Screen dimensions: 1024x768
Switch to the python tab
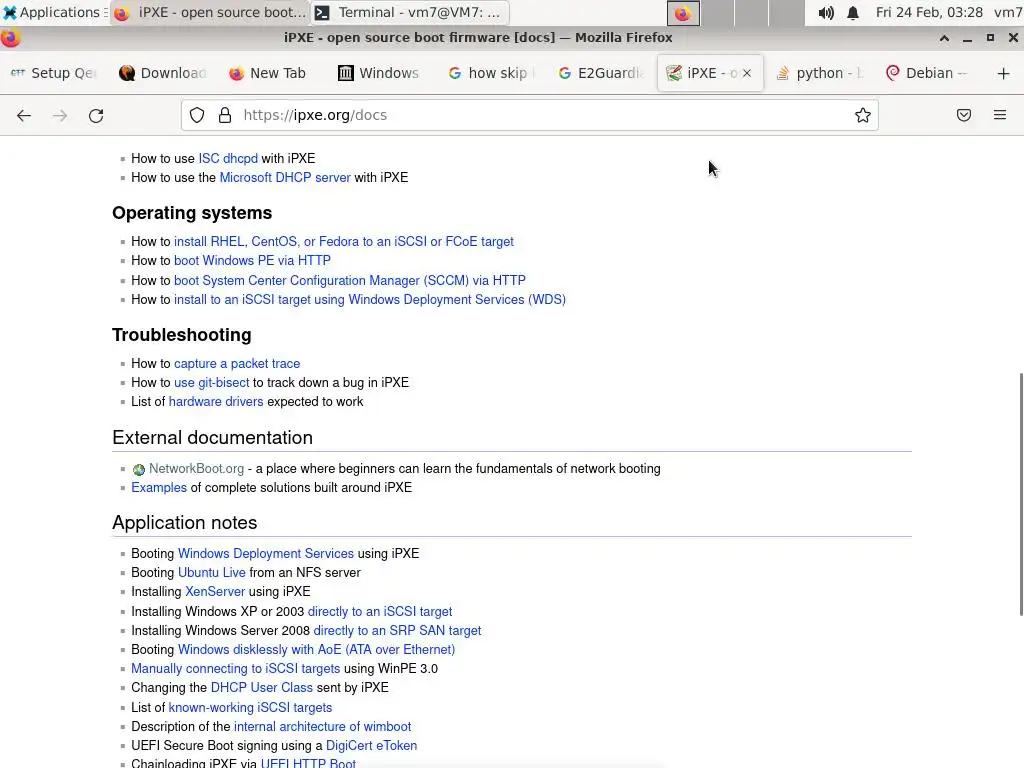pos(819,73)
